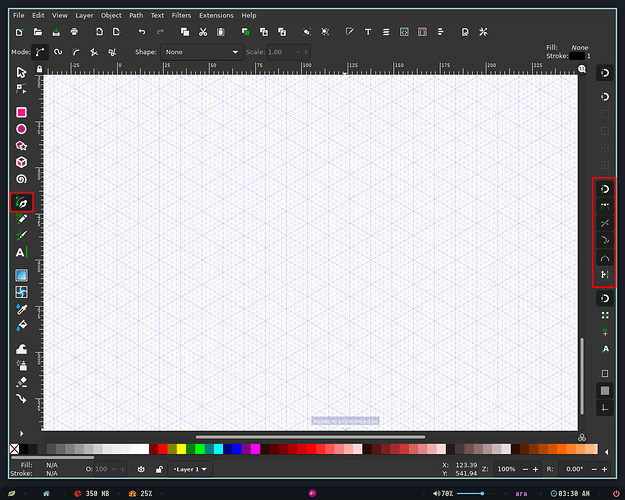Select the Spiral tool

pos(22,179)
